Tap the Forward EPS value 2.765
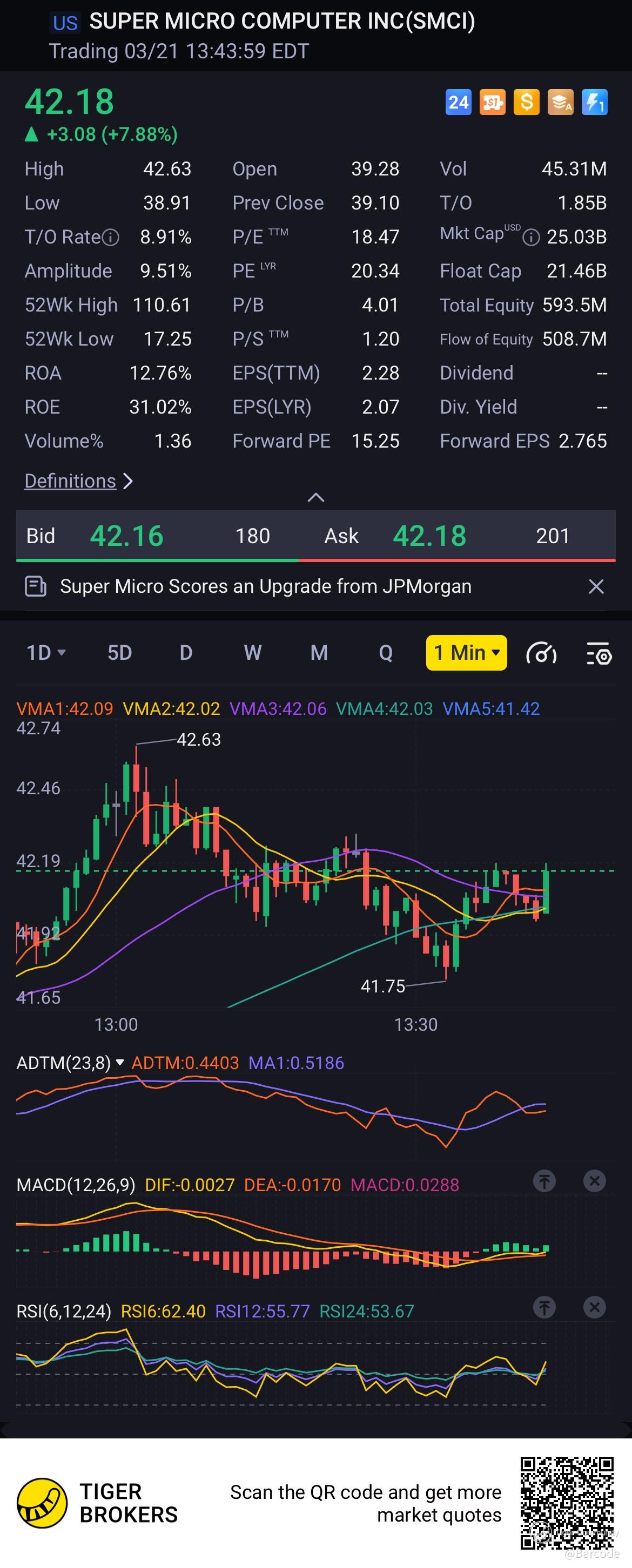Image resolution: width=632 pixels, height=1568 pixels. [x=583, y=441]
